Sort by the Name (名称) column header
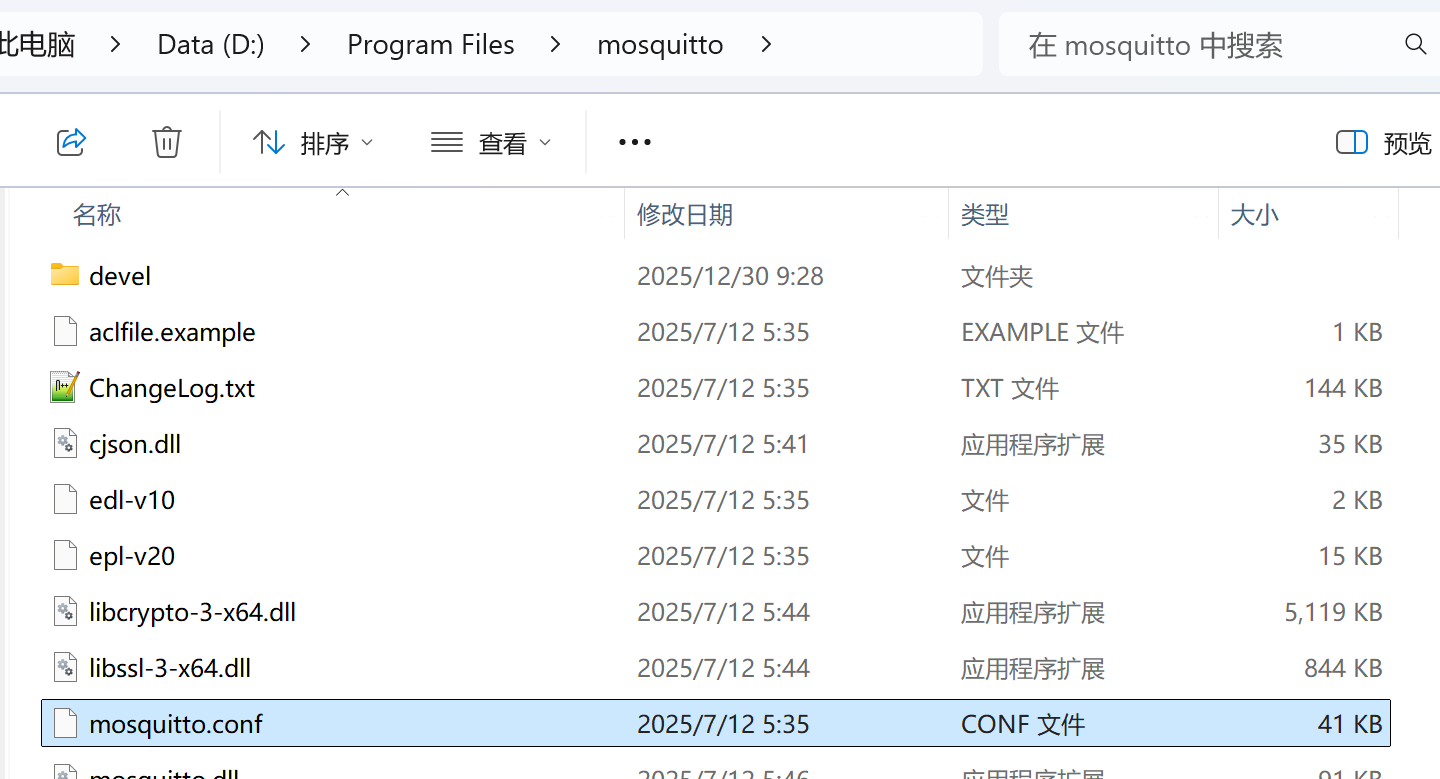The width and height of the screenshot is (1440, 779). (x=97, y=214)
